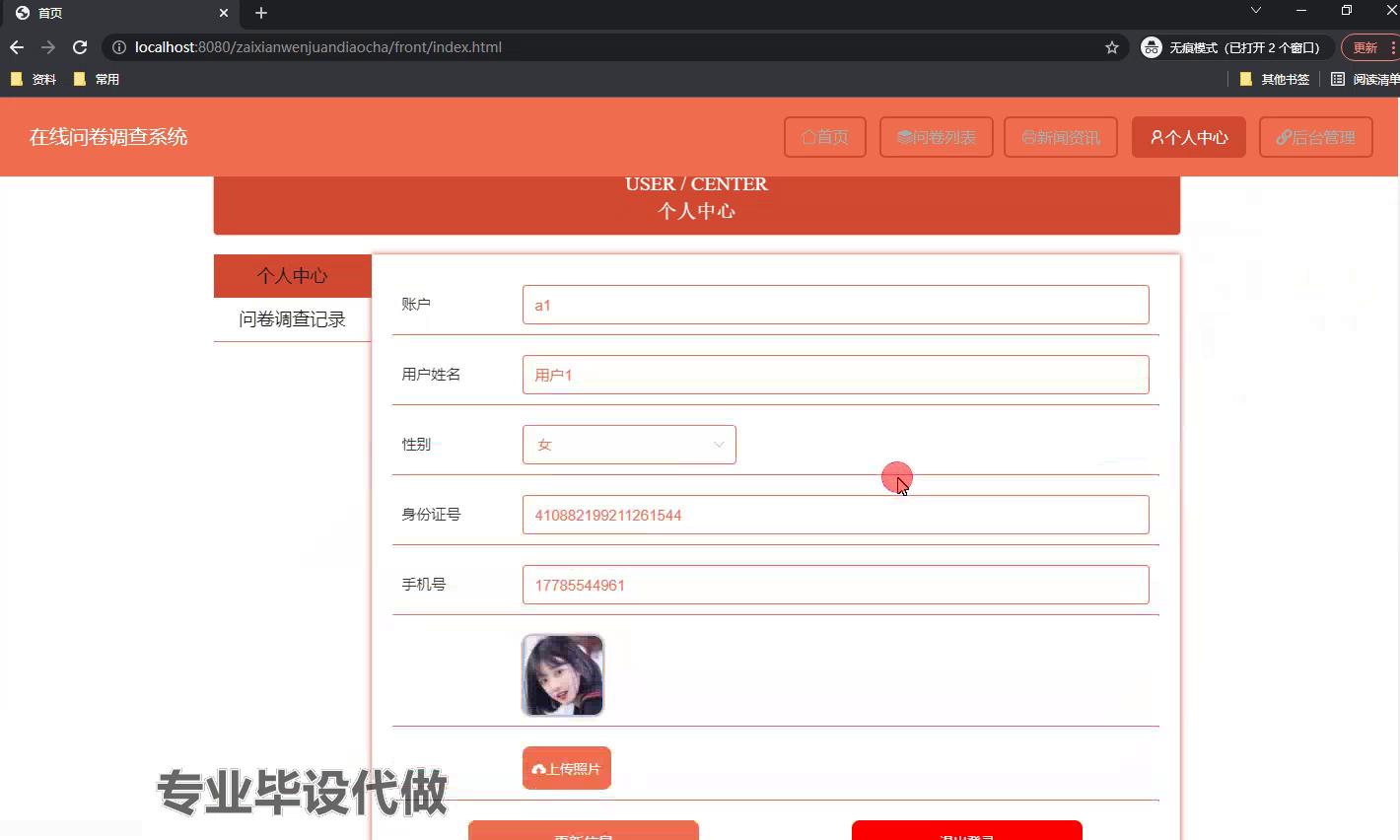The width and height of the screenshot is (1400, 840).
Task: Click the 更新 browser update button
Action: coord(1365,47)
